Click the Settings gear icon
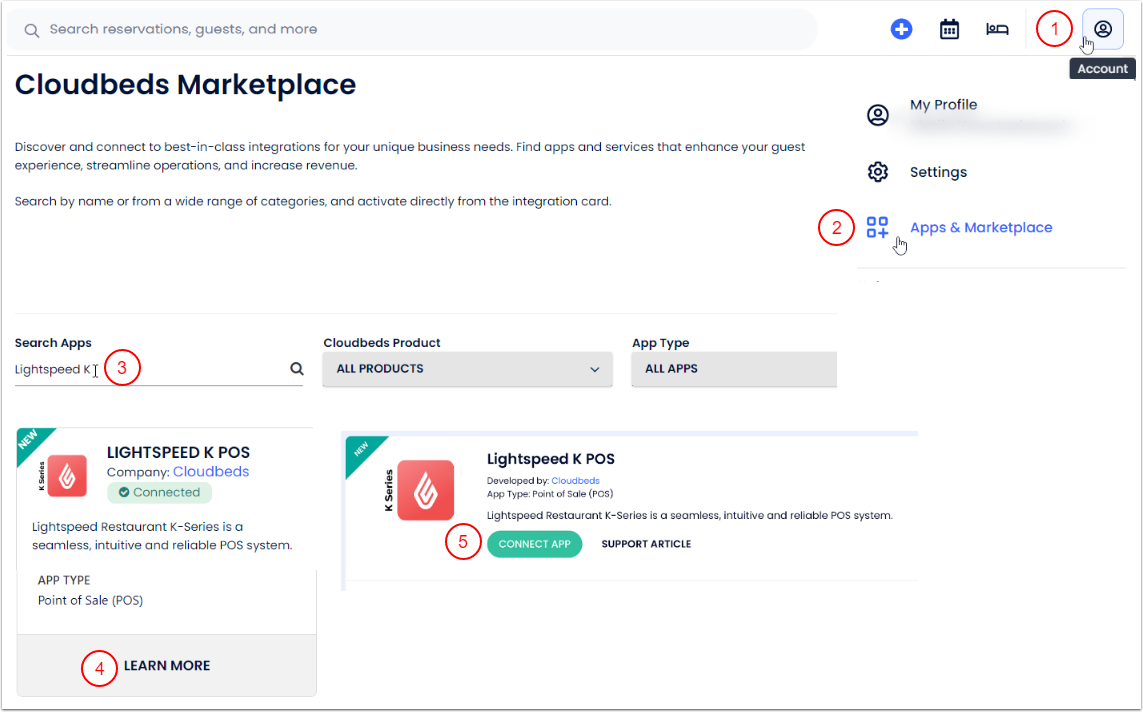Viewport: 1143px width, 712px height. coord(877,172)
